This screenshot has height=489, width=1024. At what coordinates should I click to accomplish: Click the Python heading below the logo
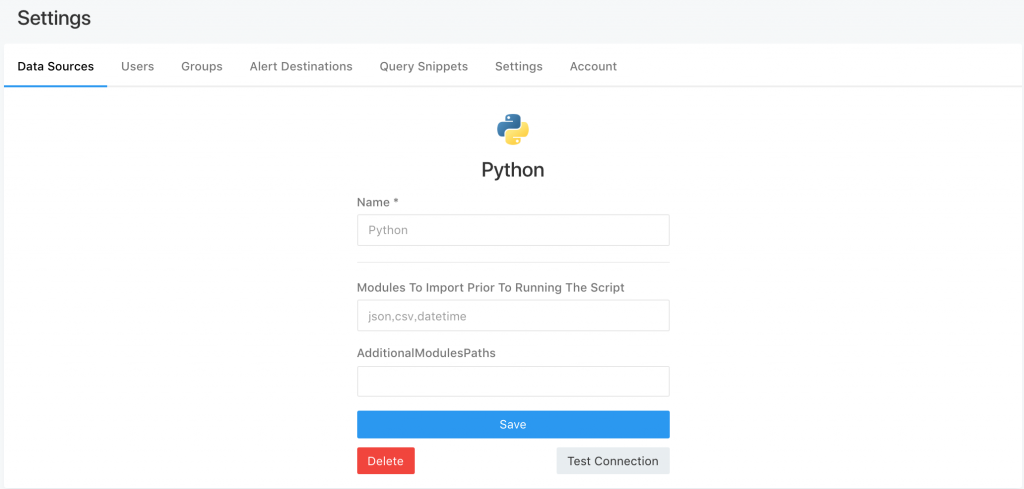(513, 170)
